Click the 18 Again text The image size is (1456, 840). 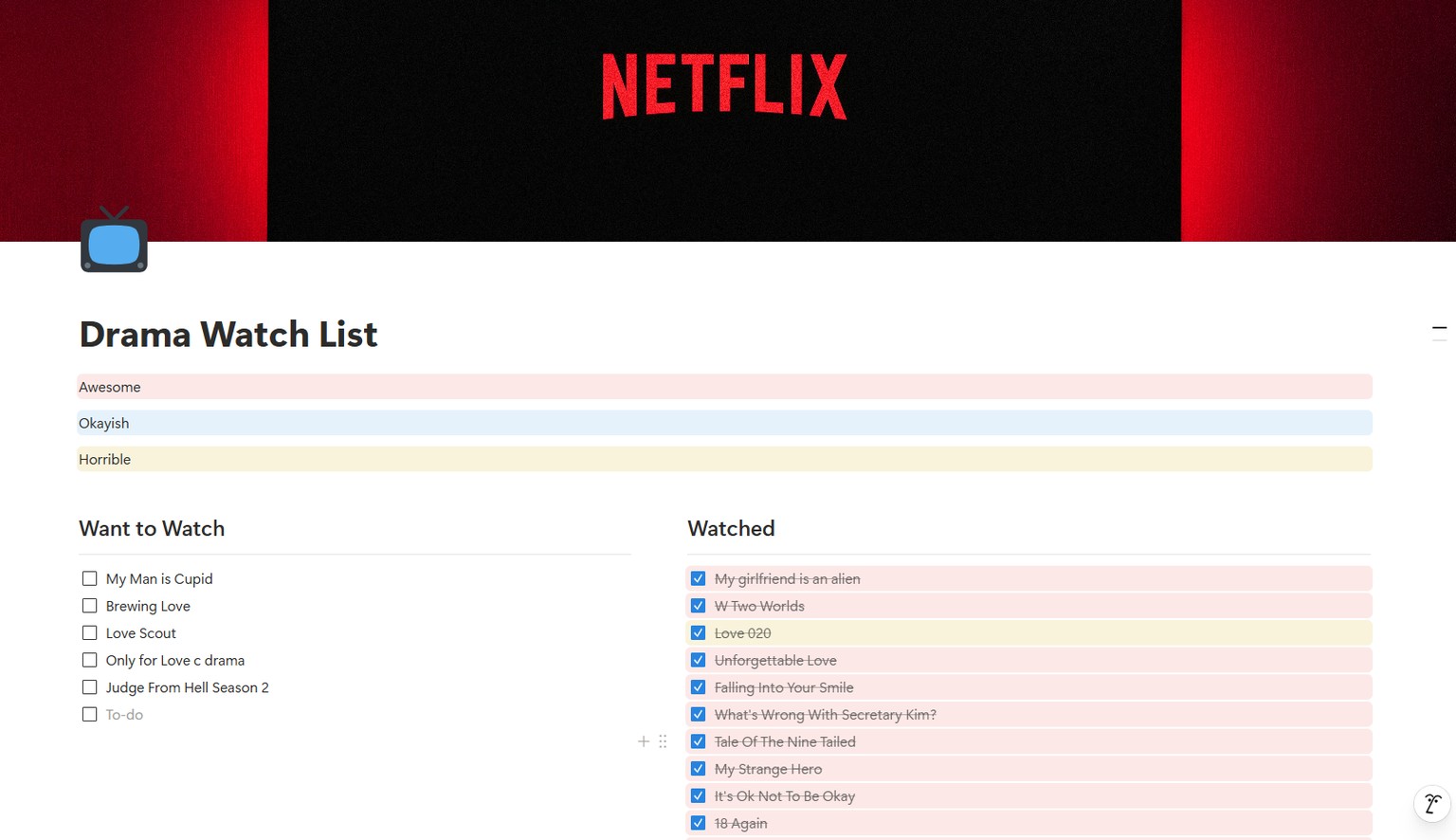coord(741,823)
